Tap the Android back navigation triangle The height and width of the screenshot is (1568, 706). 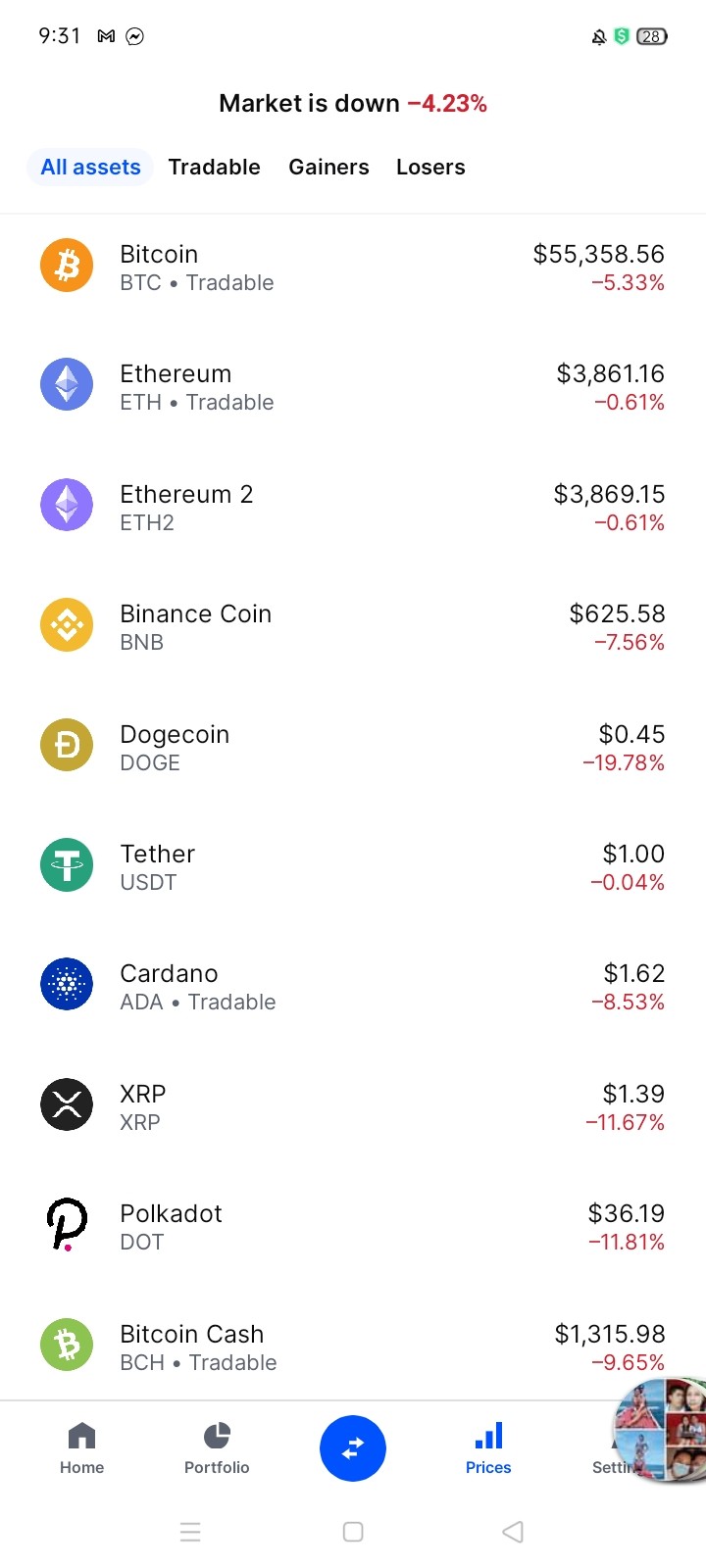(513, 1532)
